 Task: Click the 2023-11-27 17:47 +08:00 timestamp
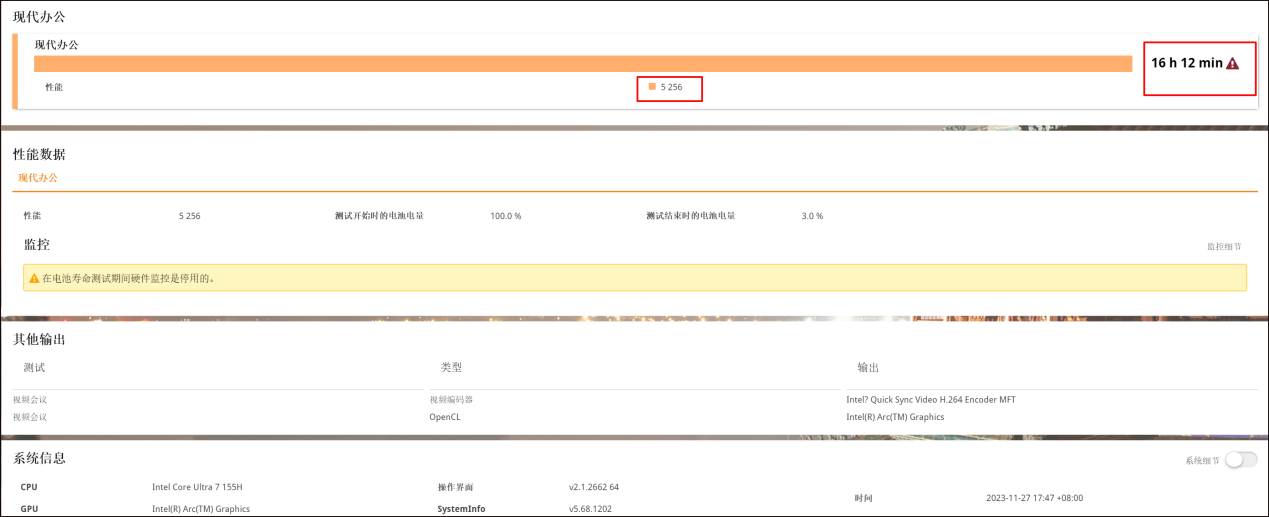pyautogui.click(x=1034, y=498)
